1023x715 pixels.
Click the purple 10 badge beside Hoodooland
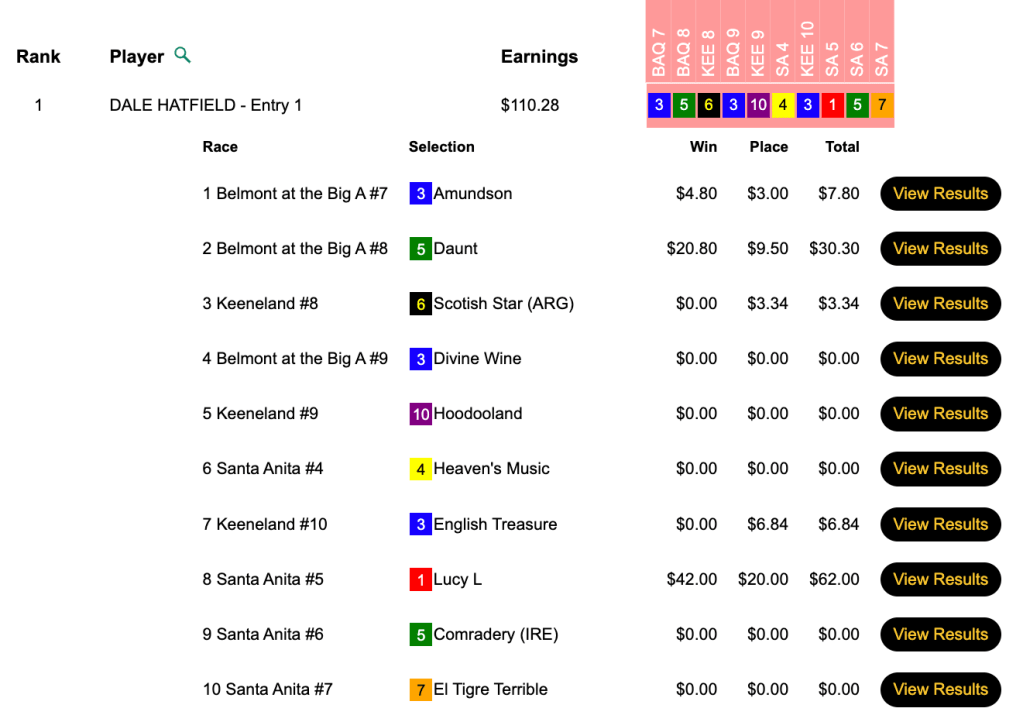420,414
